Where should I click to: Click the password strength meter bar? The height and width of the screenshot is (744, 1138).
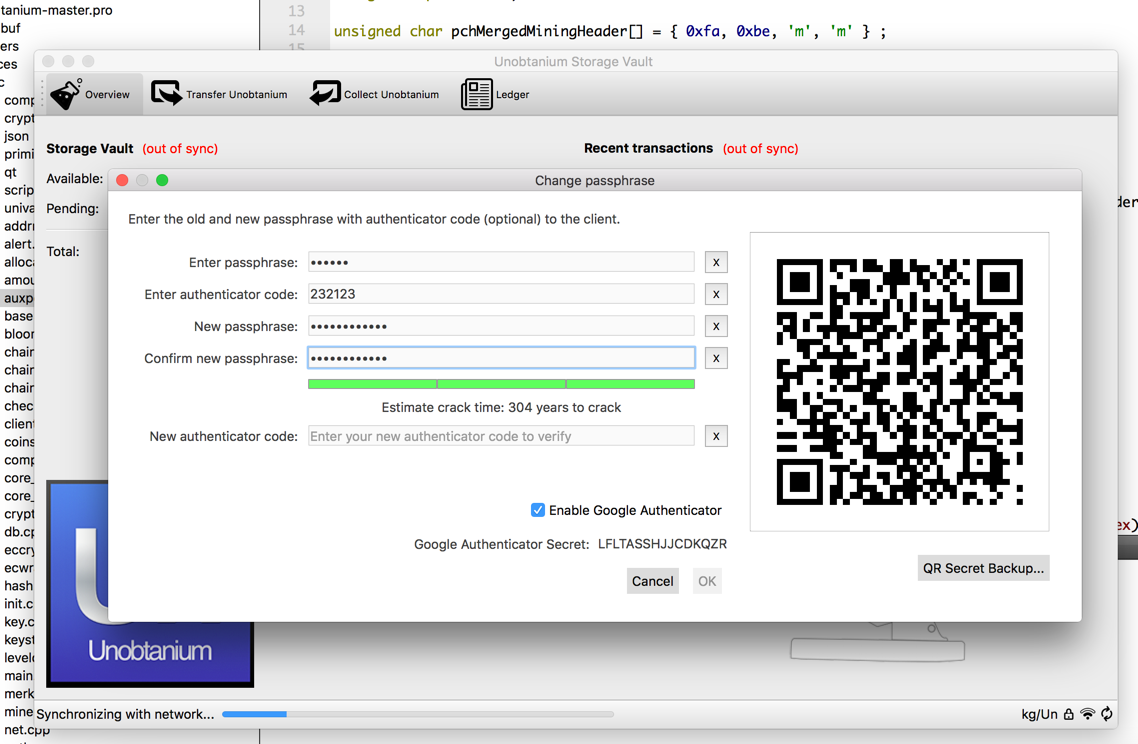(501, 384)
